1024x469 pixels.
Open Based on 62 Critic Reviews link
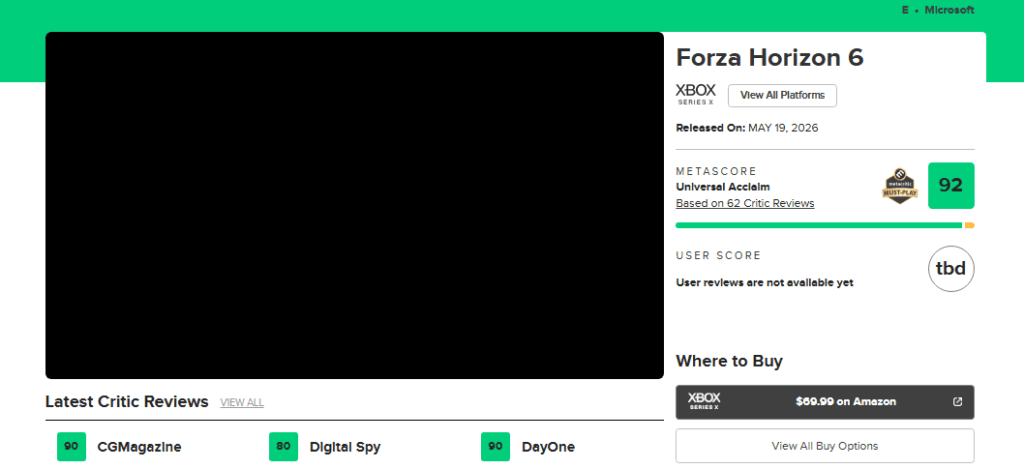[745, 203]
